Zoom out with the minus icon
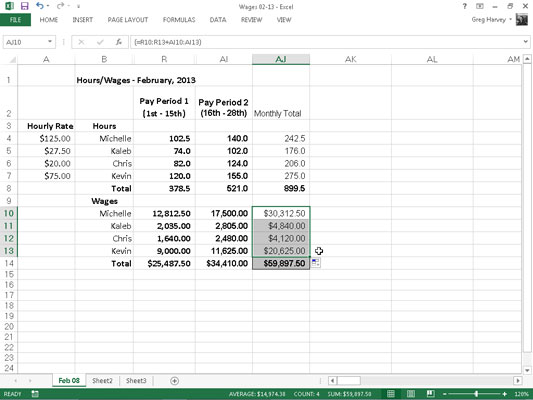Viewport: 533px width, 400px height. (444, 394)
